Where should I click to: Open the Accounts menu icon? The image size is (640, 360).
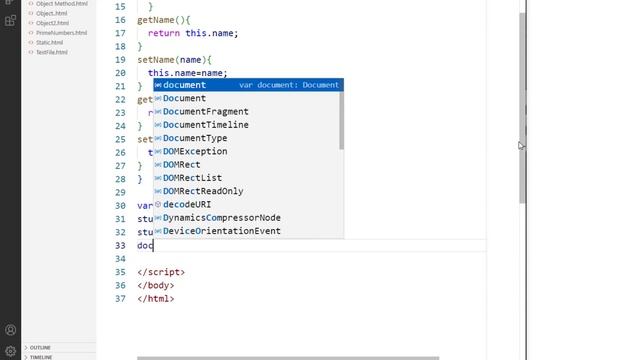pyautogui.click(x=11, y=330)
